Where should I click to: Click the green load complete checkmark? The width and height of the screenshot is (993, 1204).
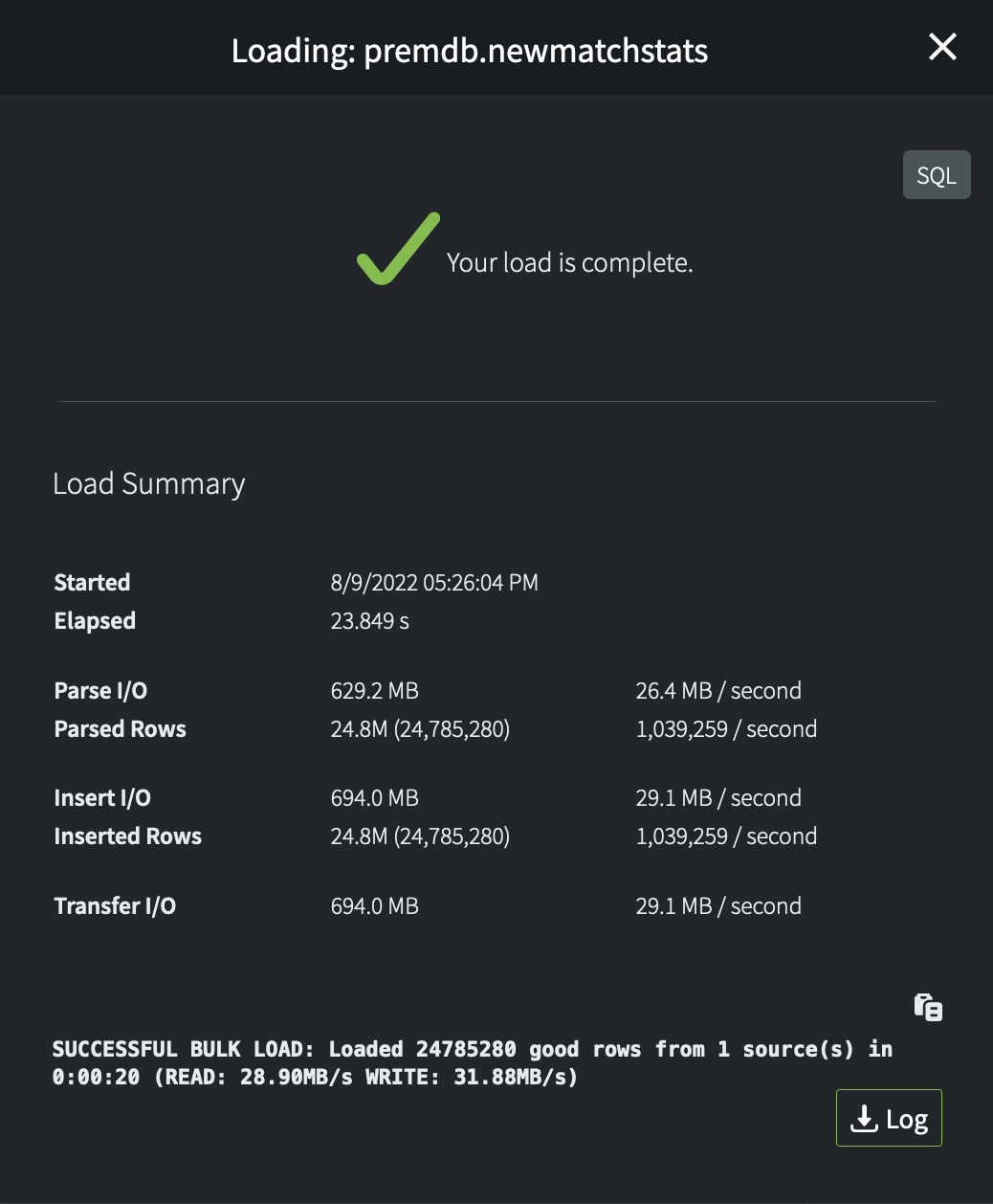[397, 249]
